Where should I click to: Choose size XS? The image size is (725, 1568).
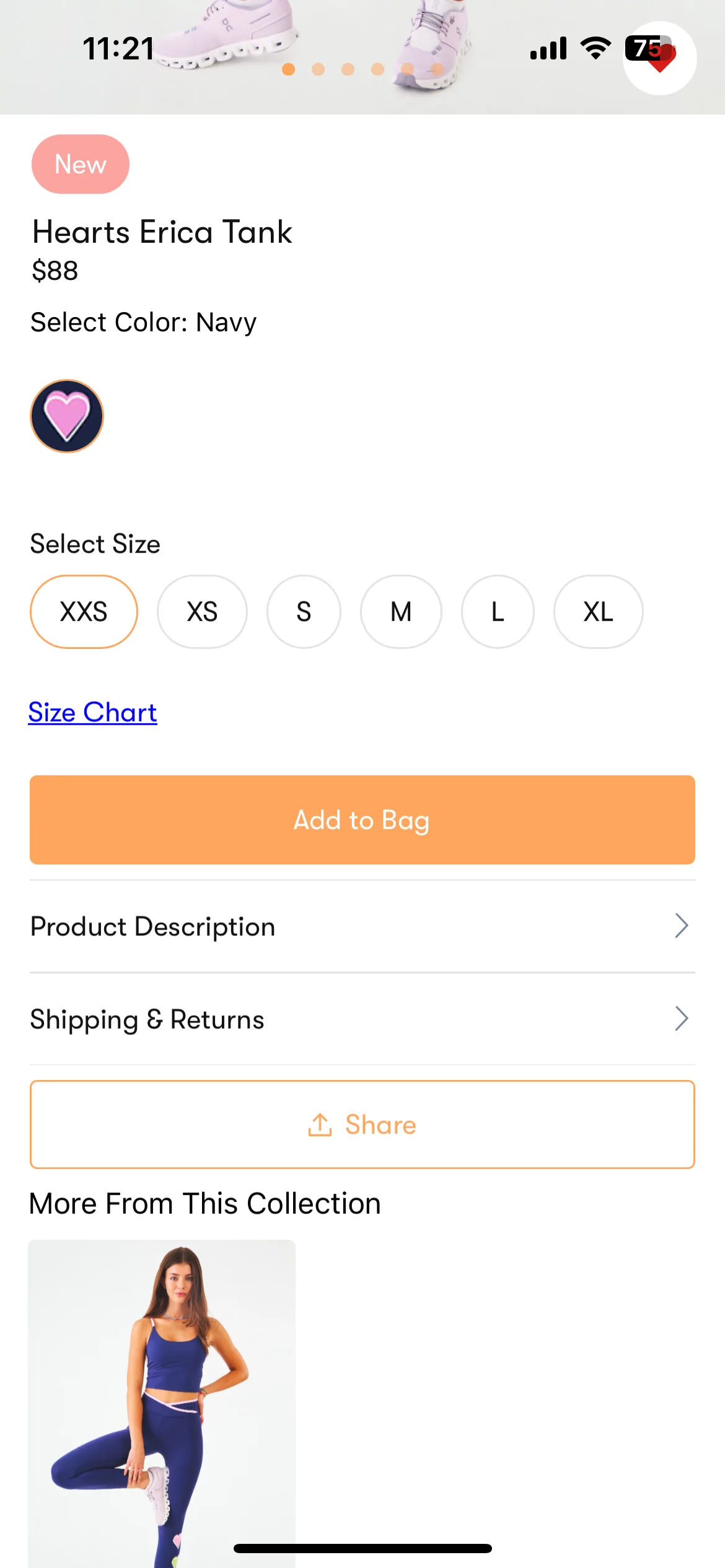(202, 612)
